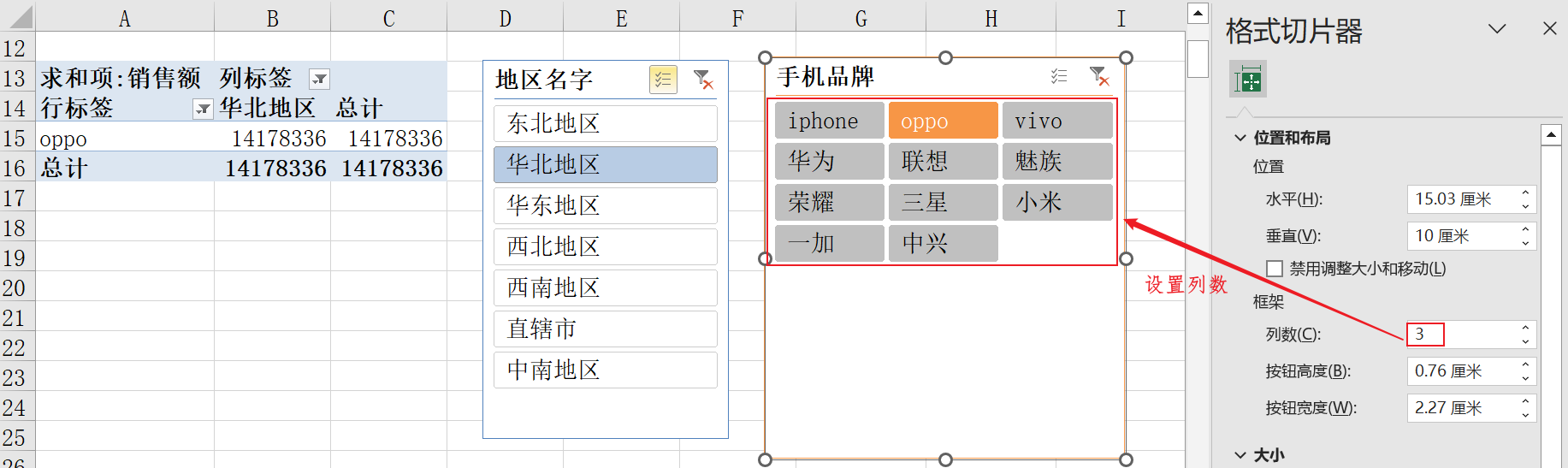Select row 15 header
This screenshot has height=468, width=1568.
click(17, 139)
